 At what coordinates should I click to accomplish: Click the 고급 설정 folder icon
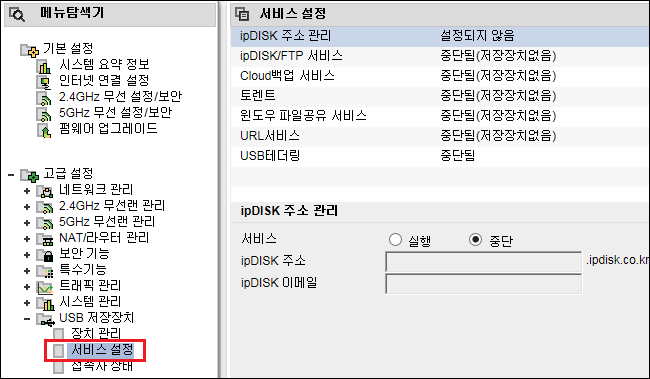tap(29, 175)
